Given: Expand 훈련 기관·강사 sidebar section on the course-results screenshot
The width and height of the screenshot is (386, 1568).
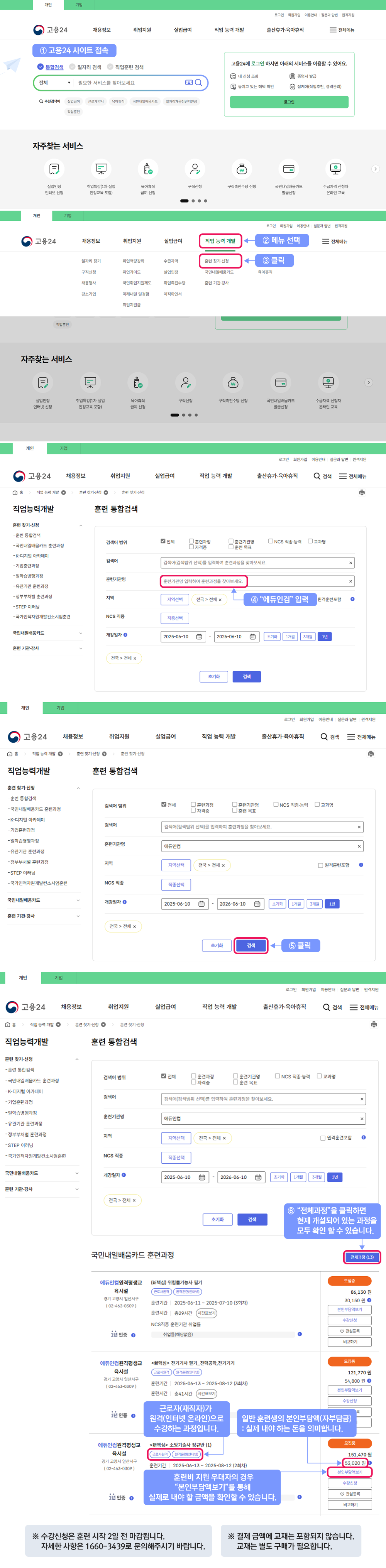Looking at the screenshot, I should pos(77,1189).
